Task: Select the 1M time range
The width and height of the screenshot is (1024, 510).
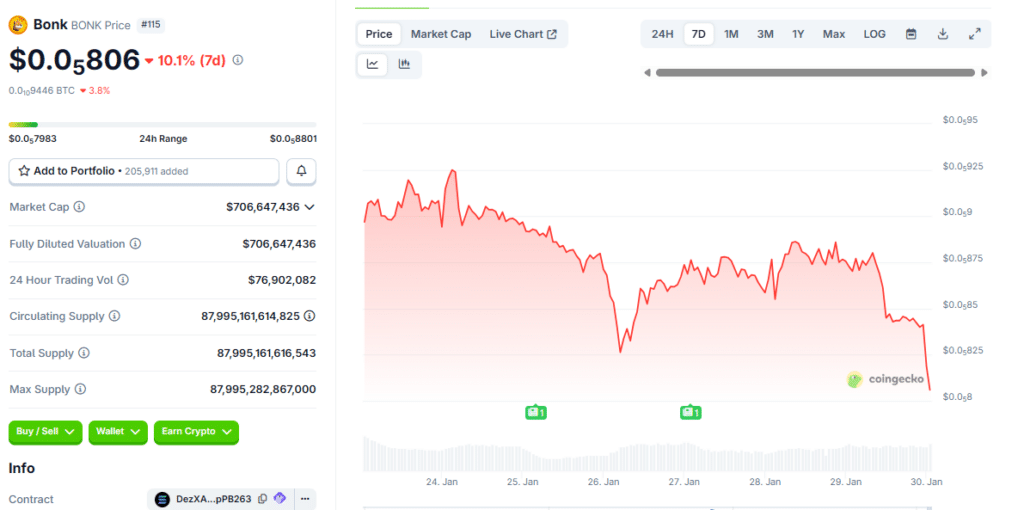Action: [x=731, y=34]
